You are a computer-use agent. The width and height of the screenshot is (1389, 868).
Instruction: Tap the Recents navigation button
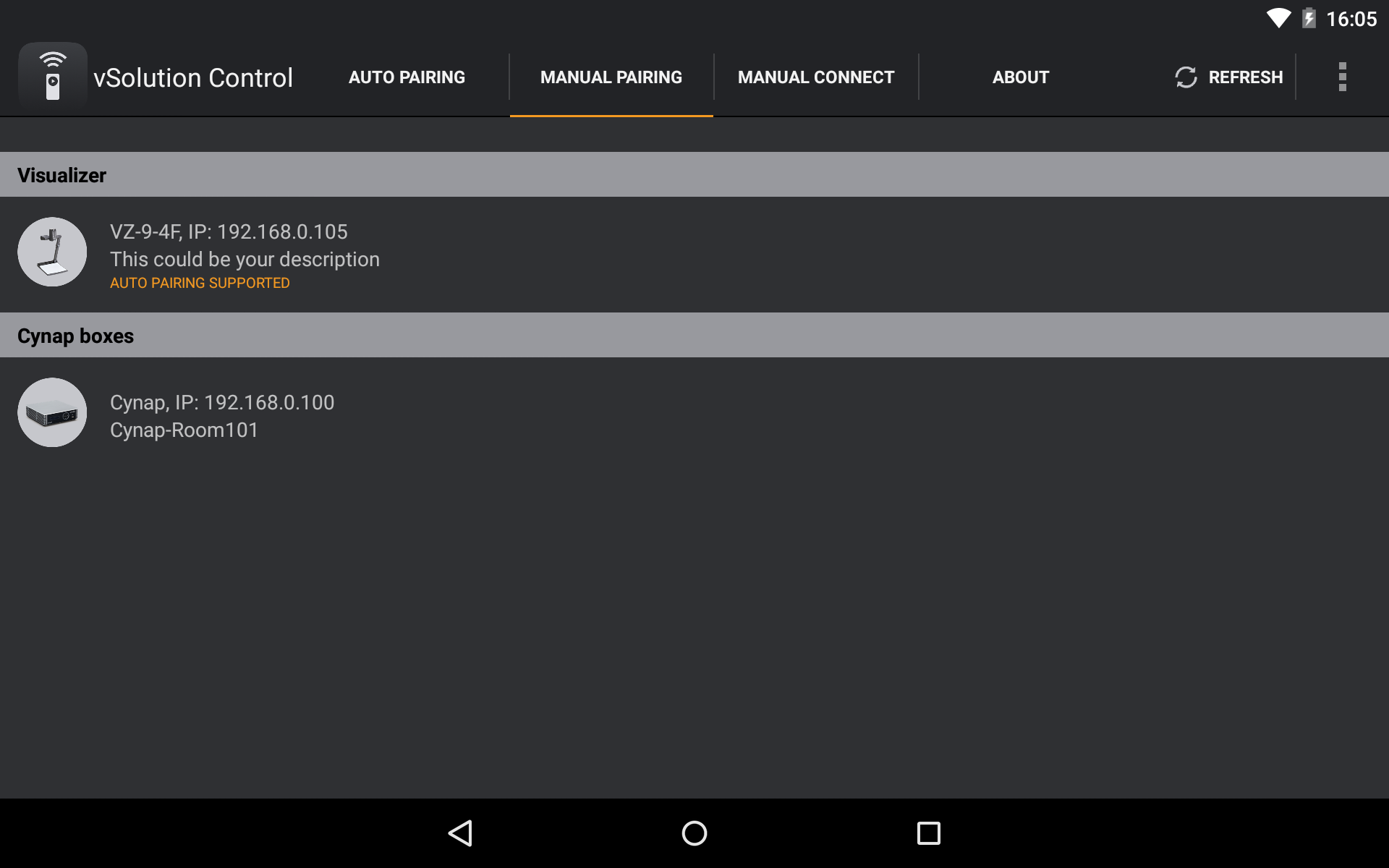tap(928, 833)
